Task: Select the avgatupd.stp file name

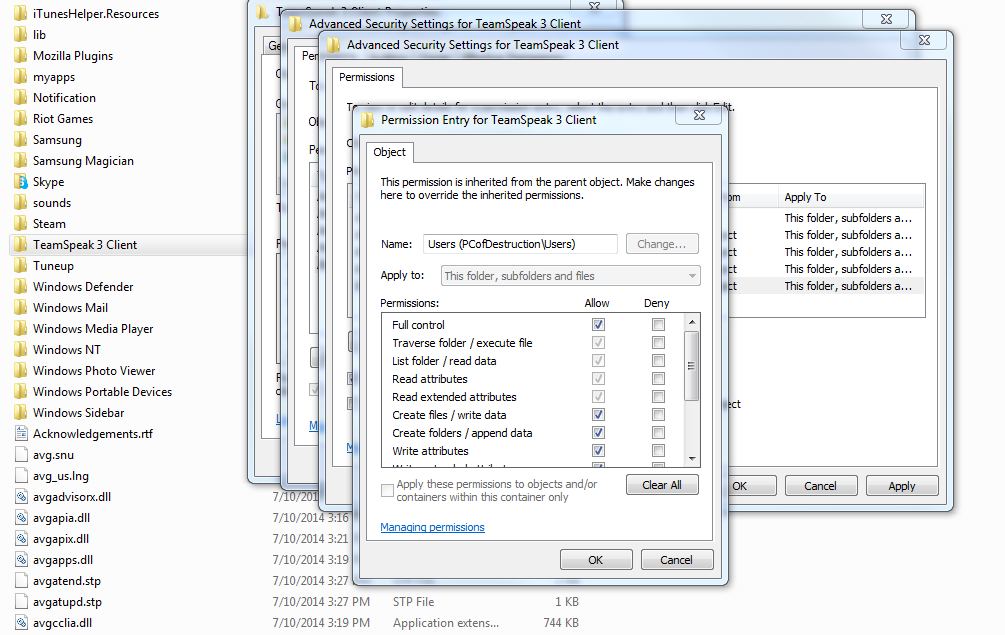Action: point(67,602)
